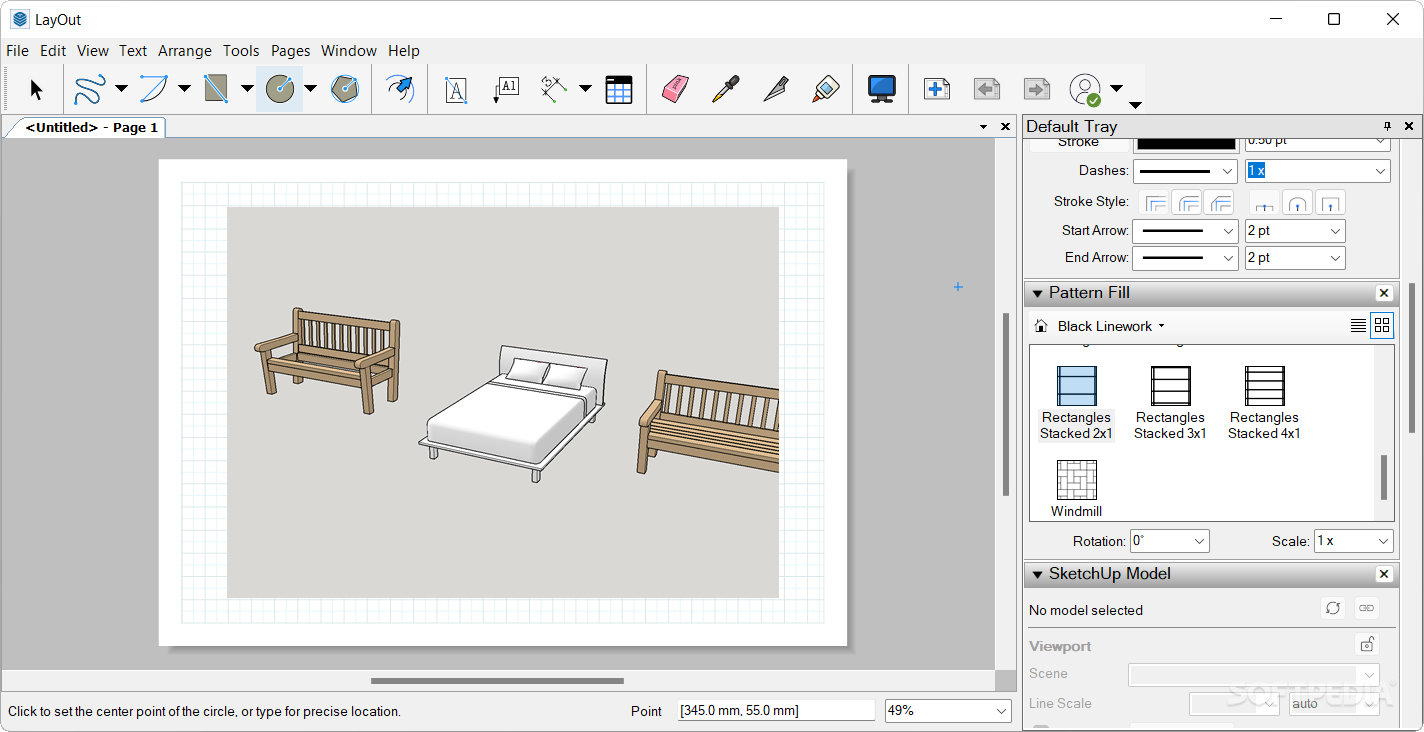Go to next page arrow icon
This screenshot has height=732, width=1424.
[1037, 90]
